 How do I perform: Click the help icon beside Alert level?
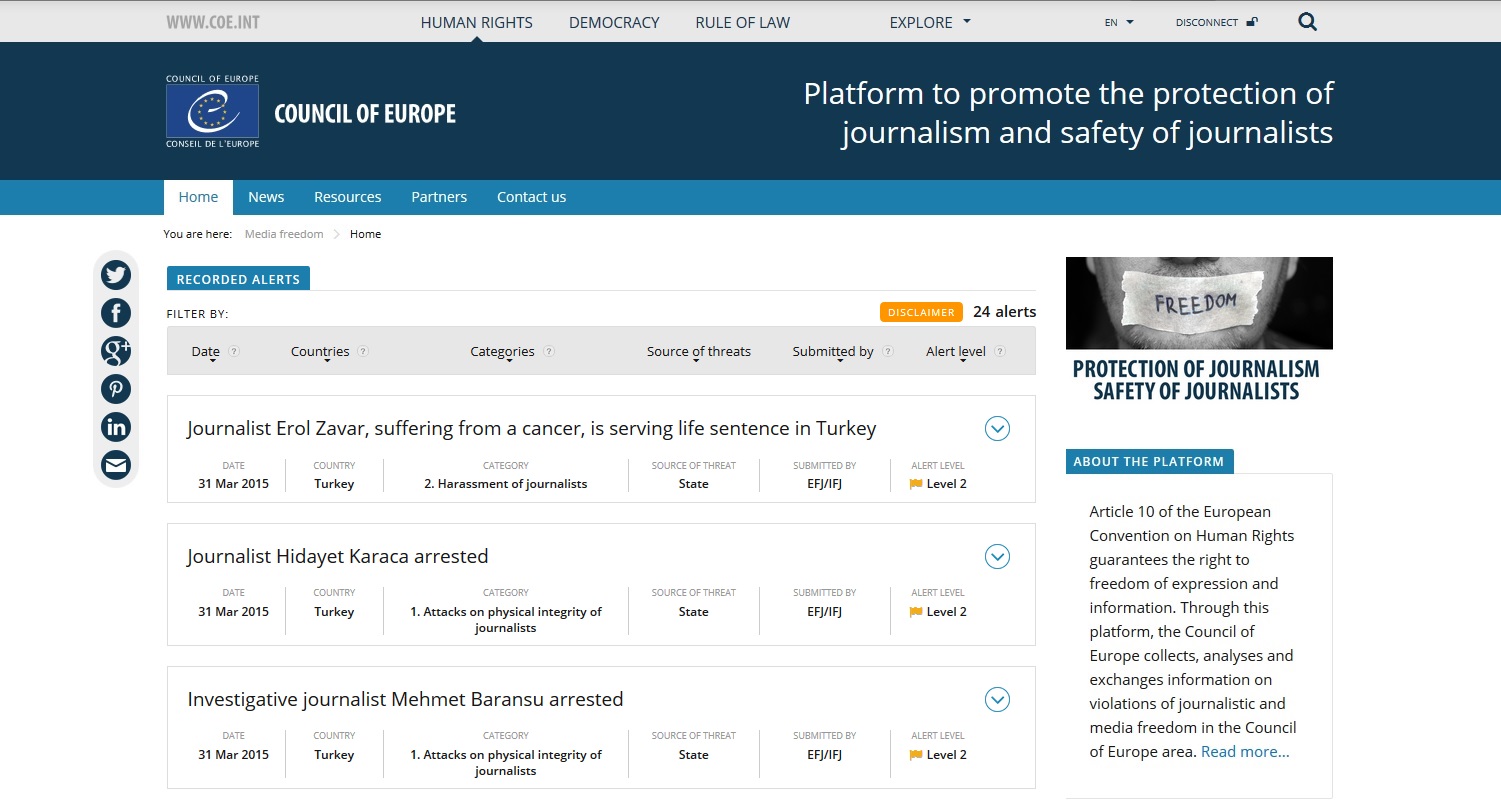point(1001,351)
